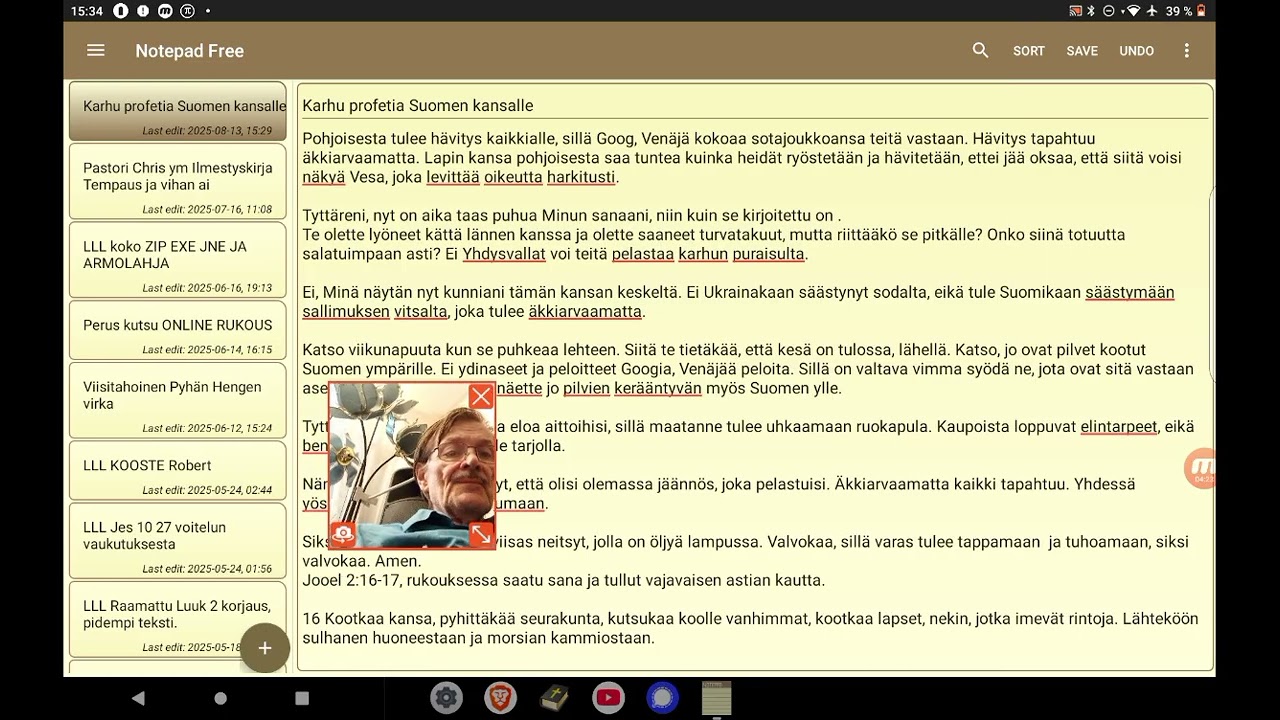Tap the pi notification icon in status bar
1280x720 pixels.
[187, 11]
